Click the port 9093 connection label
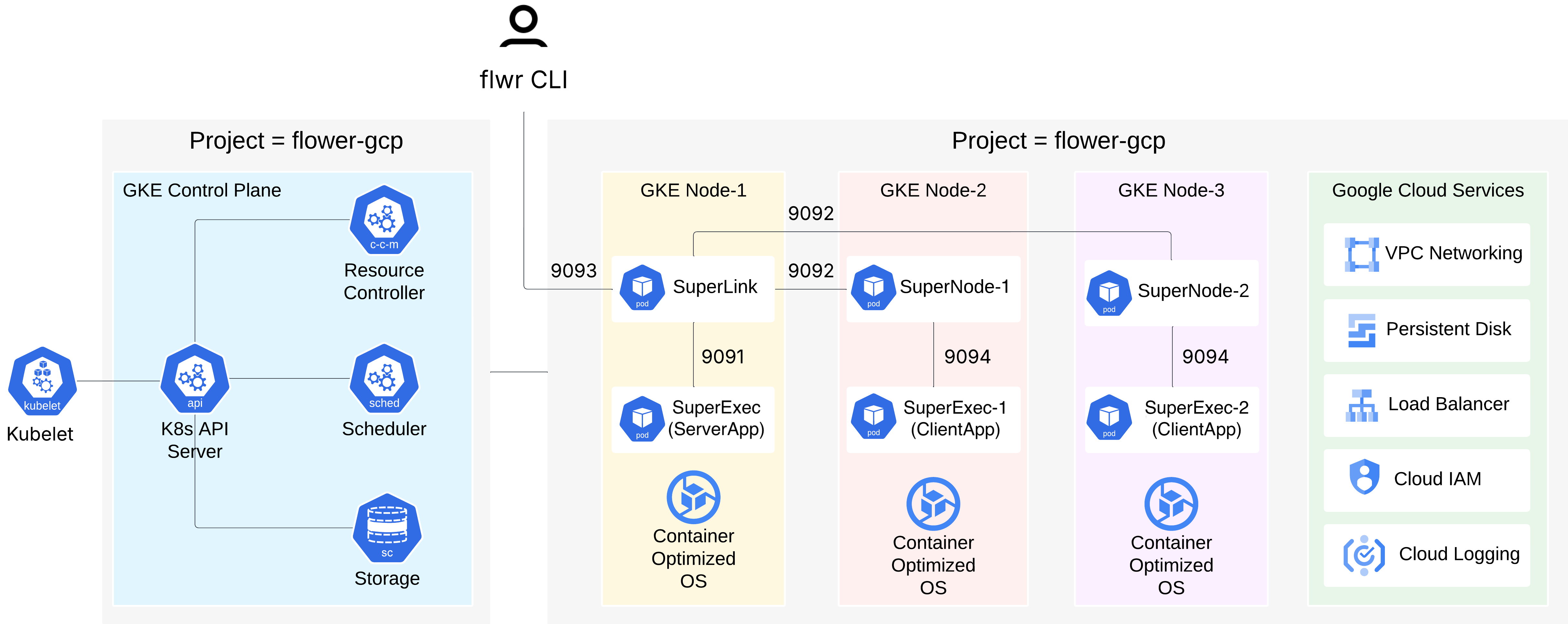Image resolution: width=1568 pixels, height=624 pixels. pyautogui.click(x=575, y=271)
